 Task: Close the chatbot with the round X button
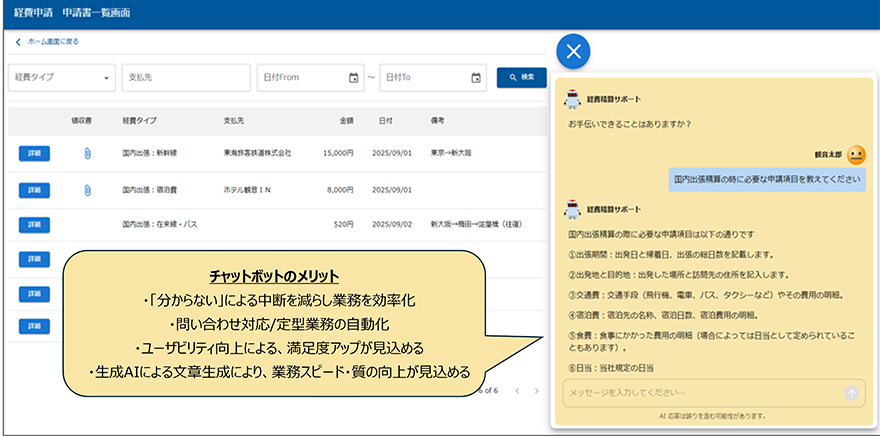coord(573,51)
